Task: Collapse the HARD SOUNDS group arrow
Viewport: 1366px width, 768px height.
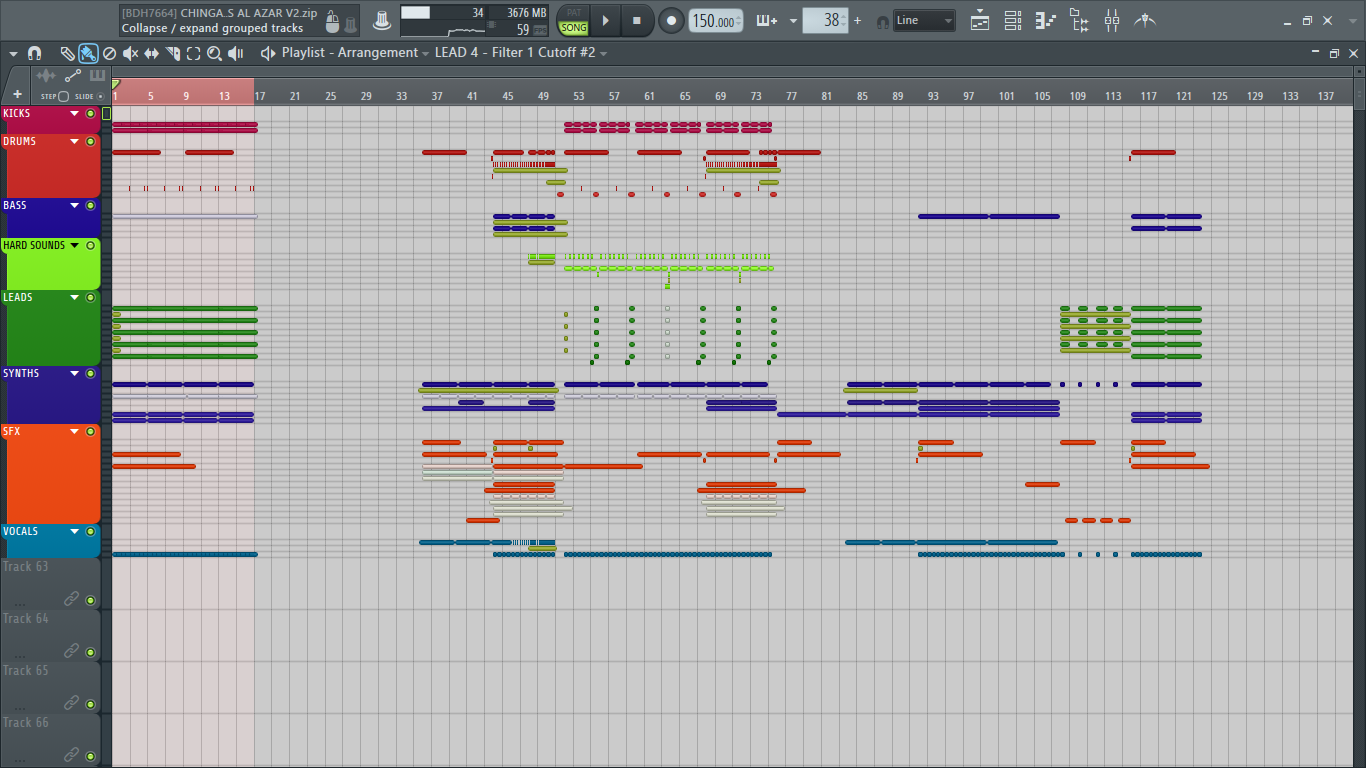Action: (x=74, y=246)
